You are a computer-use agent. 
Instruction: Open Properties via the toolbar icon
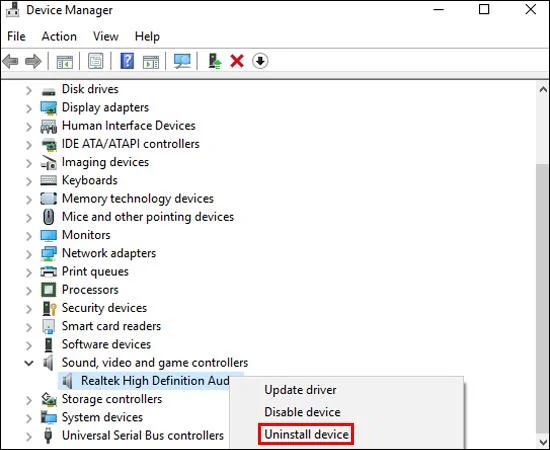[x=96, y=61]
